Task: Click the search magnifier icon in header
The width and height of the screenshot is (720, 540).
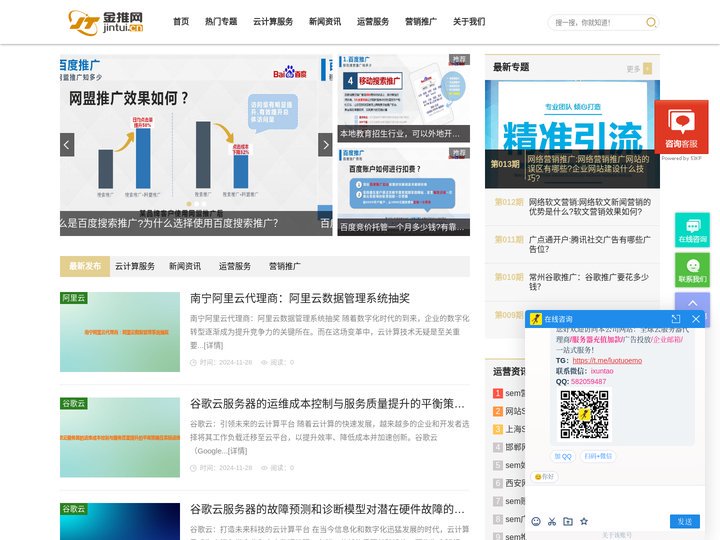Action: tap(651, 22)
